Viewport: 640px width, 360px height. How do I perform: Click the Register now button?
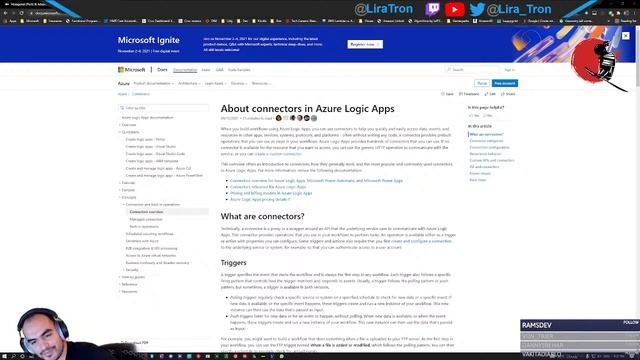(x=365, y=44)
